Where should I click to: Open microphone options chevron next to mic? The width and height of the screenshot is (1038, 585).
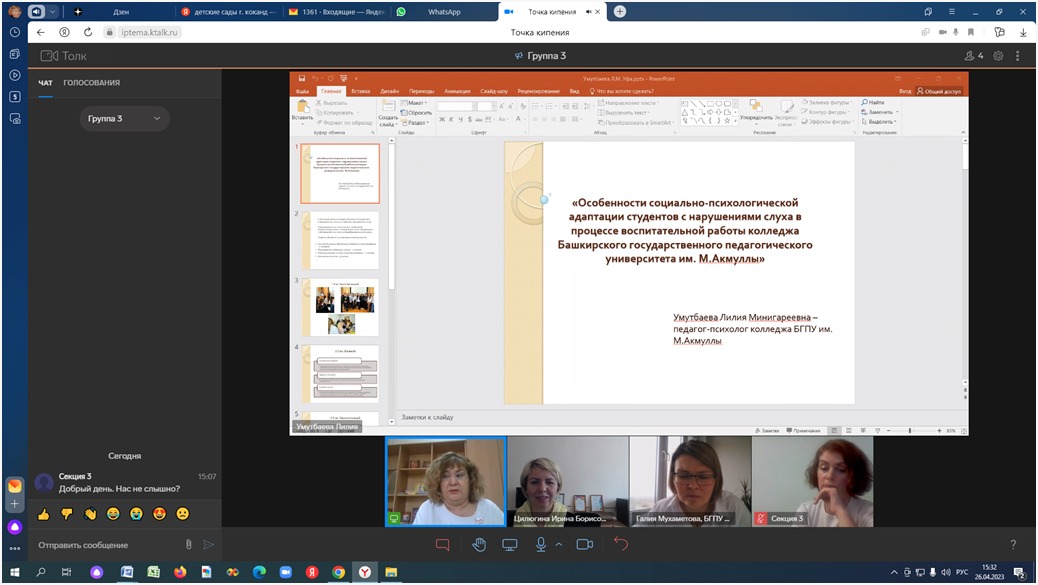click(x=558, y=544)
